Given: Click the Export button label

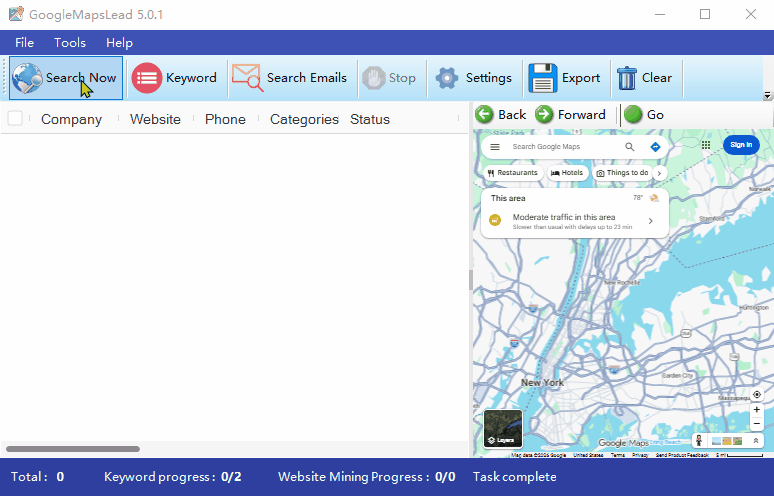Looking at the screenshot, I should click(581, 78).
